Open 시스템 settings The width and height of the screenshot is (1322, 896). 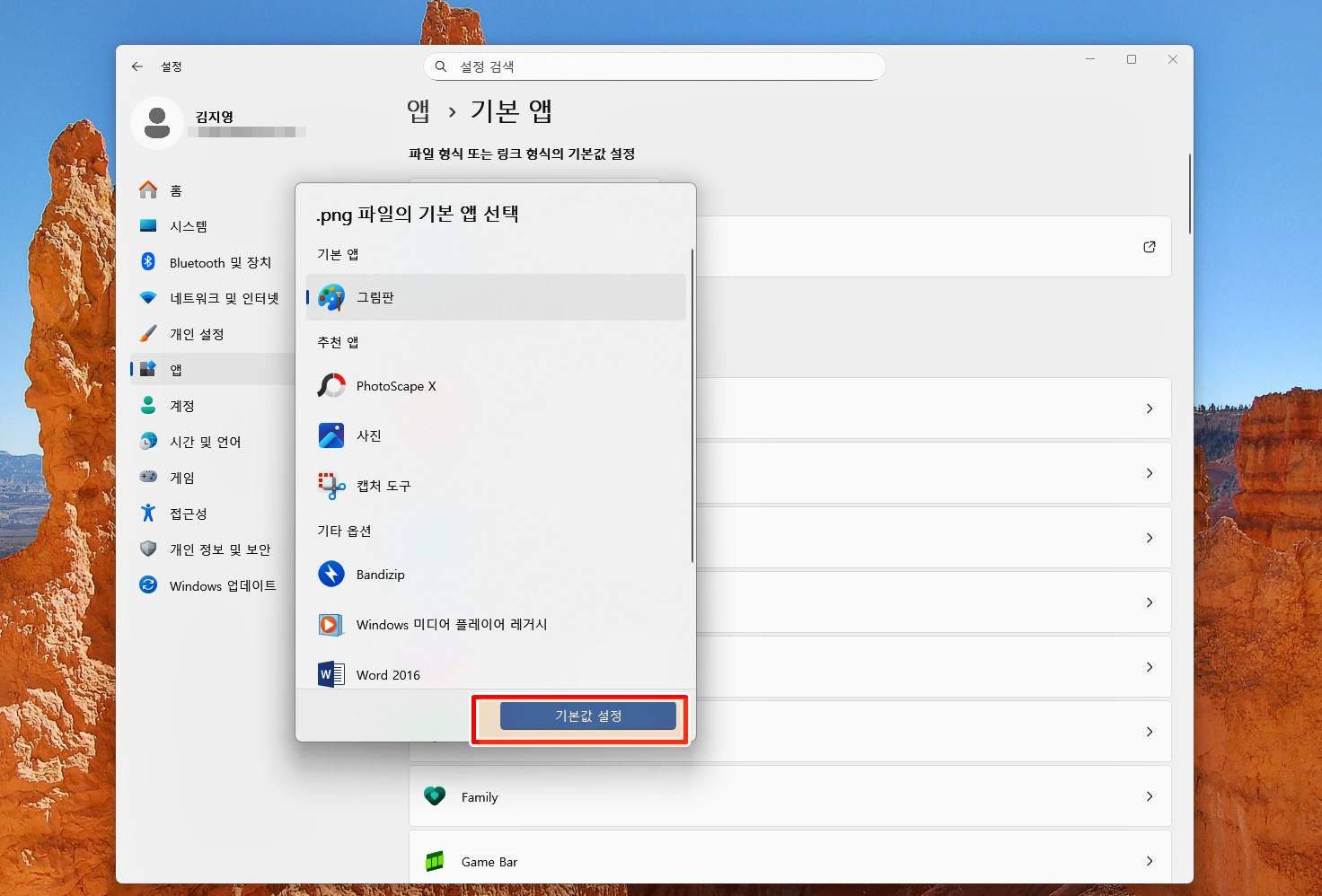tap(213, 226)
